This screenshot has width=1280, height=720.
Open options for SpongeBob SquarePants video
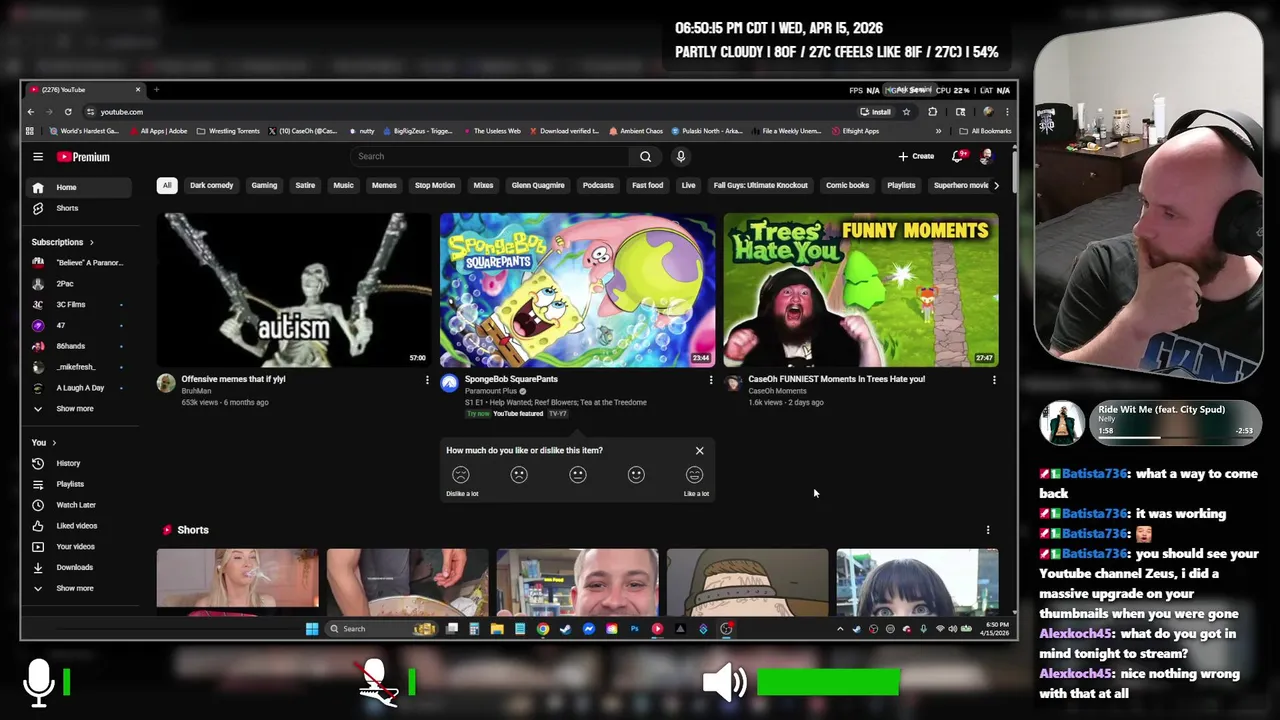711,380
